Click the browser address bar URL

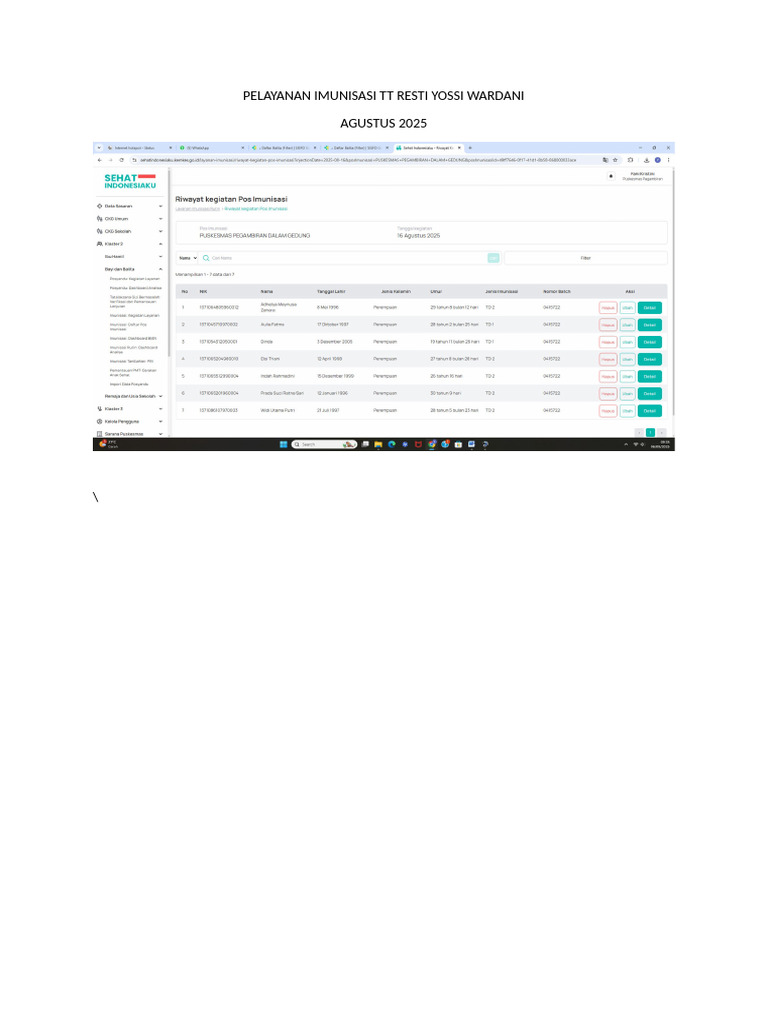coord(358,160)
